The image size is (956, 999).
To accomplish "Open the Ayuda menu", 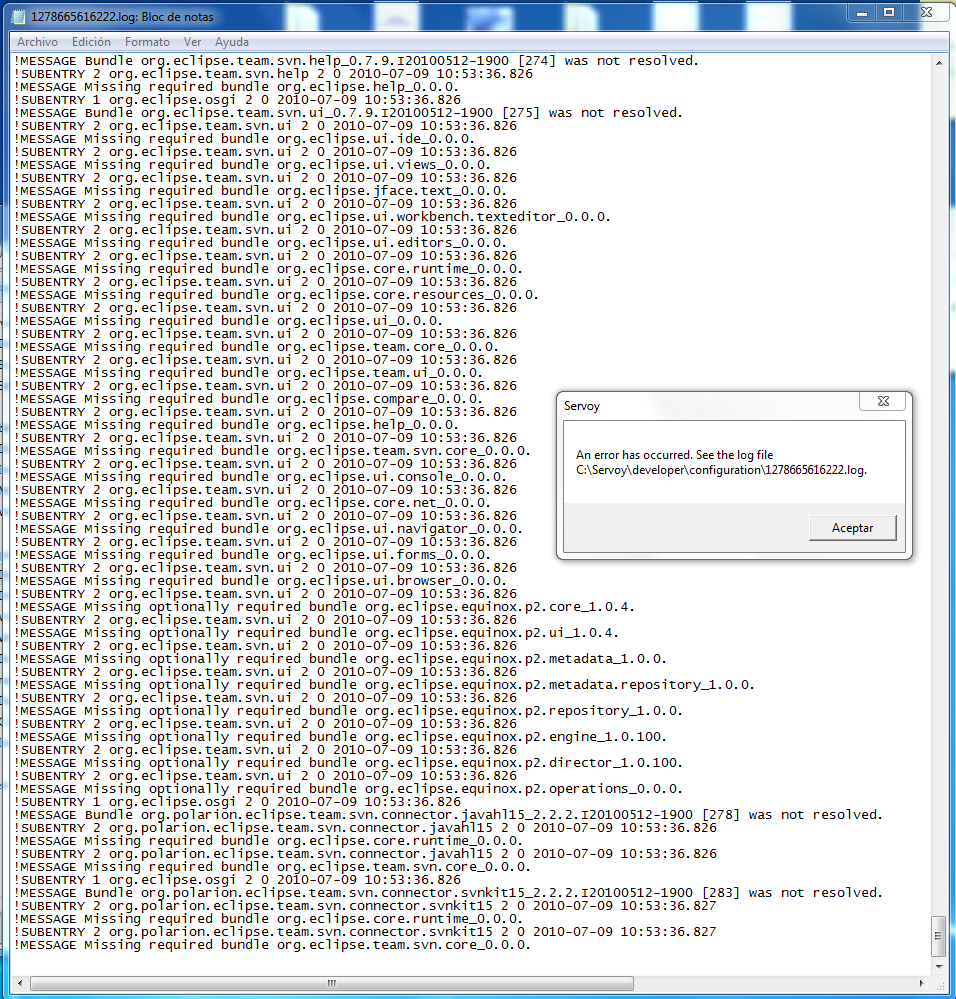I will coord(232,42).
